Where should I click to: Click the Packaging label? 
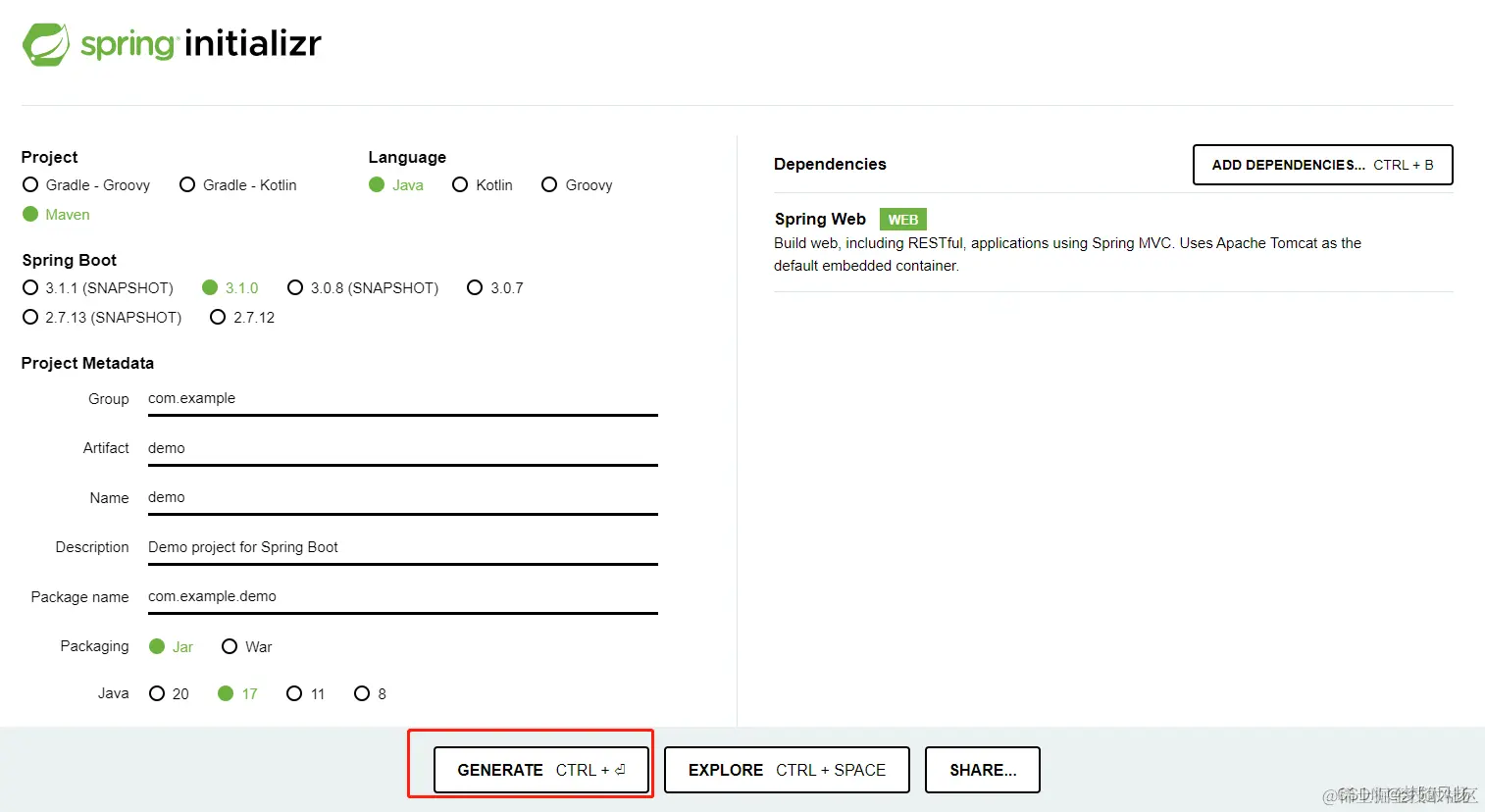coord(94,646)
